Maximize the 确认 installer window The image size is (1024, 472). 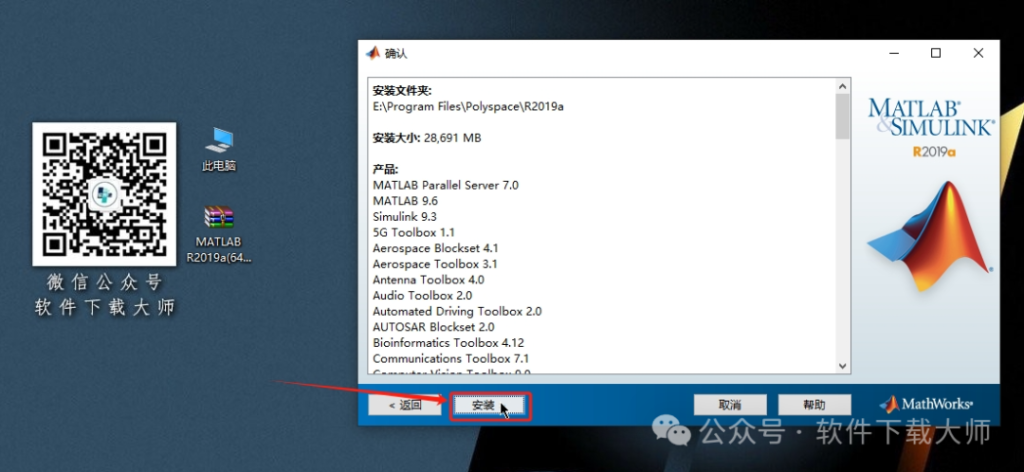point(936,53)
